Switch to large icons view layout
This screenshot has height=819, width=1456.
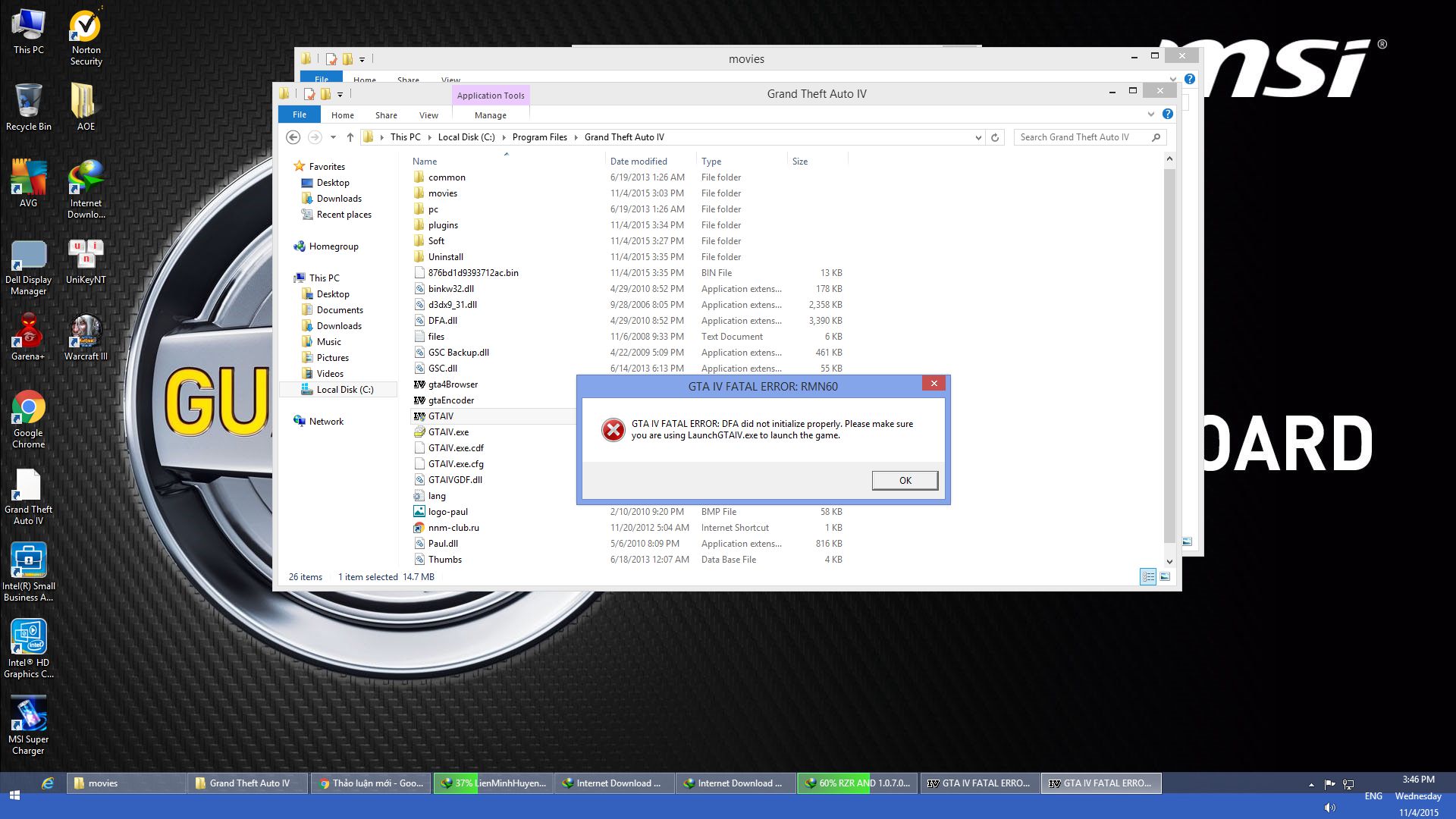pos(1166,577)
